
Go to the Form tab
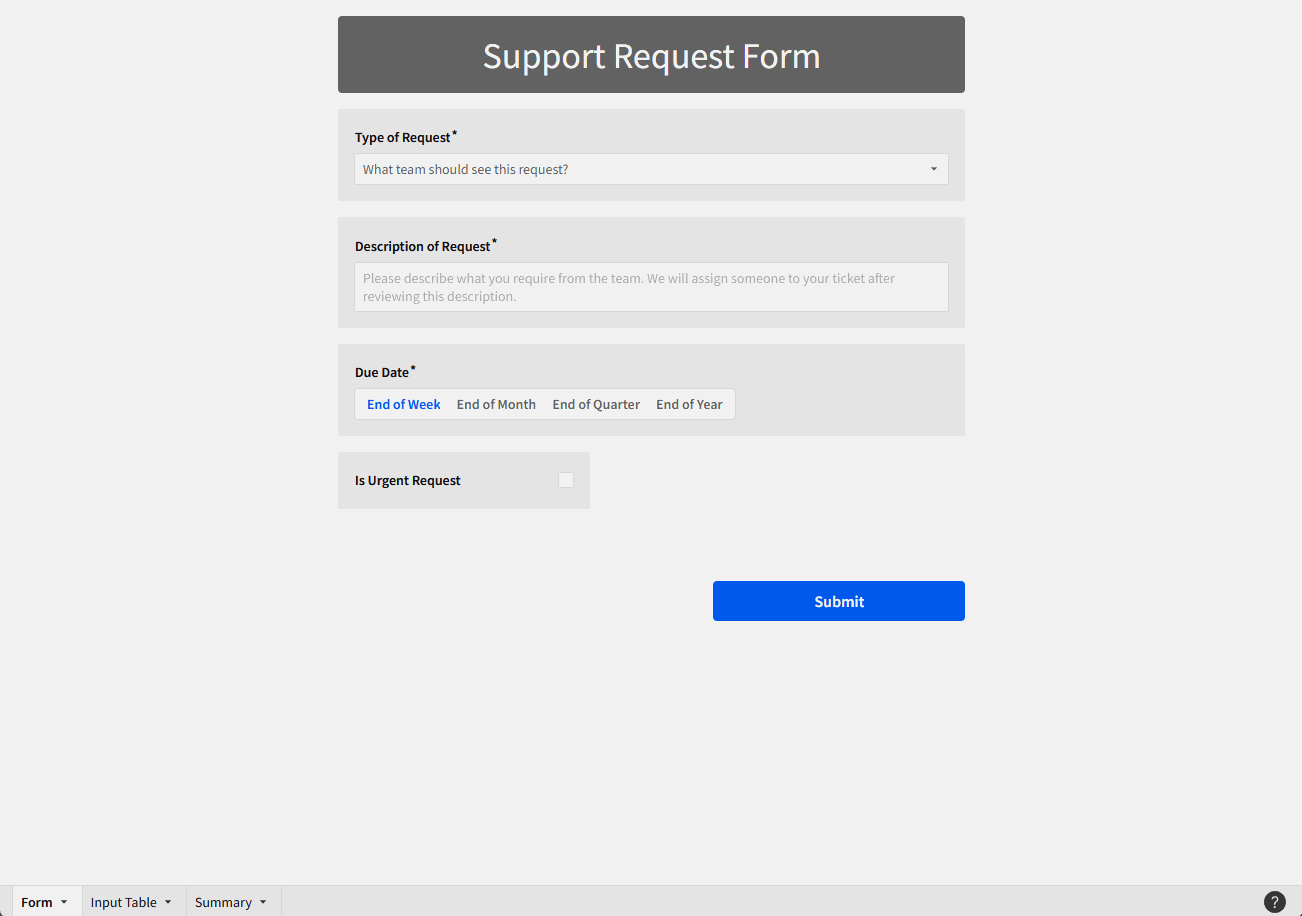pos(36,902)
